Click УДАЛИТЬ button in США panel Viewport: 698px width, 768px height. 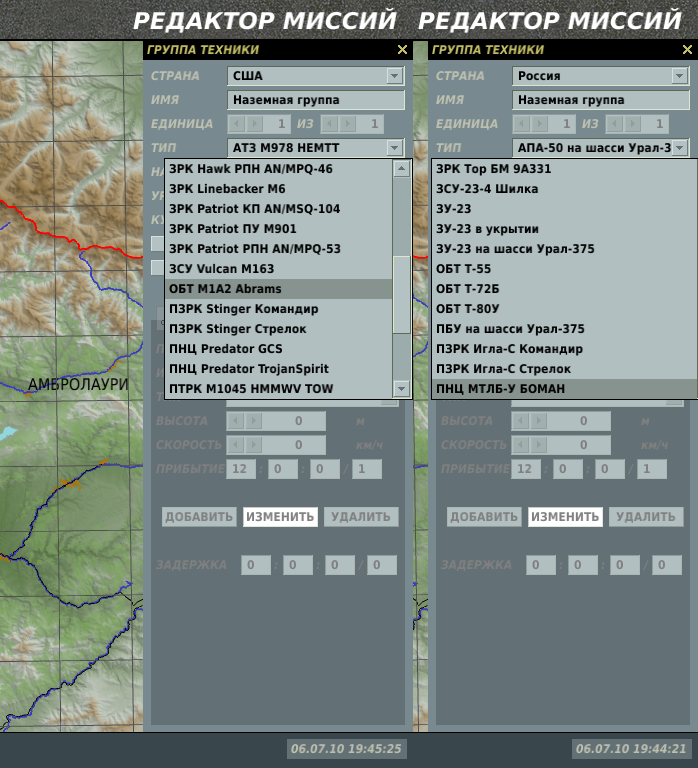click(361, 517)
